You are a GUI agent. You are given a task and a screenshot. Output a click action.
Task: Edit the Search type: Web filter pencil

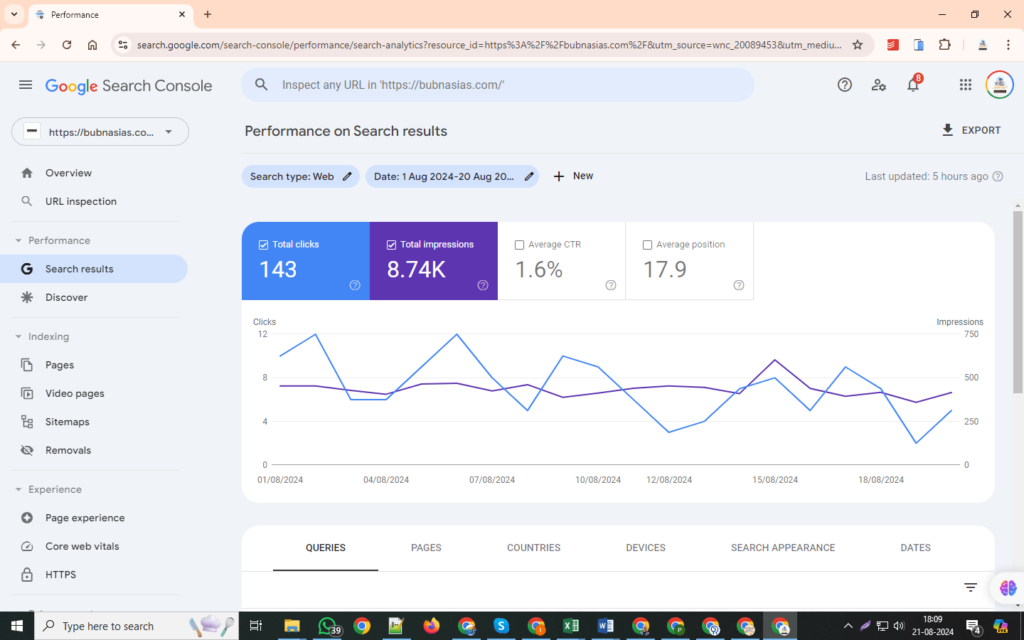pyautogui.click(x=347, y=176)
